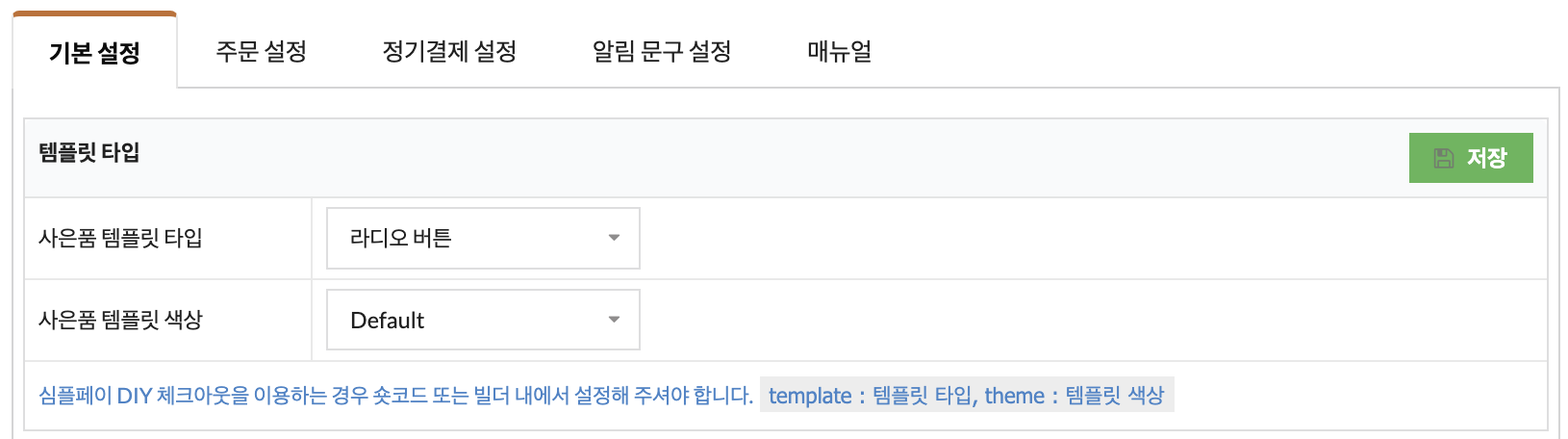Click the 사은품 템플릿 타입 row label
The height and width of the screenshot is (439, 1568).
pyautogui.click(x=120, y=238)
